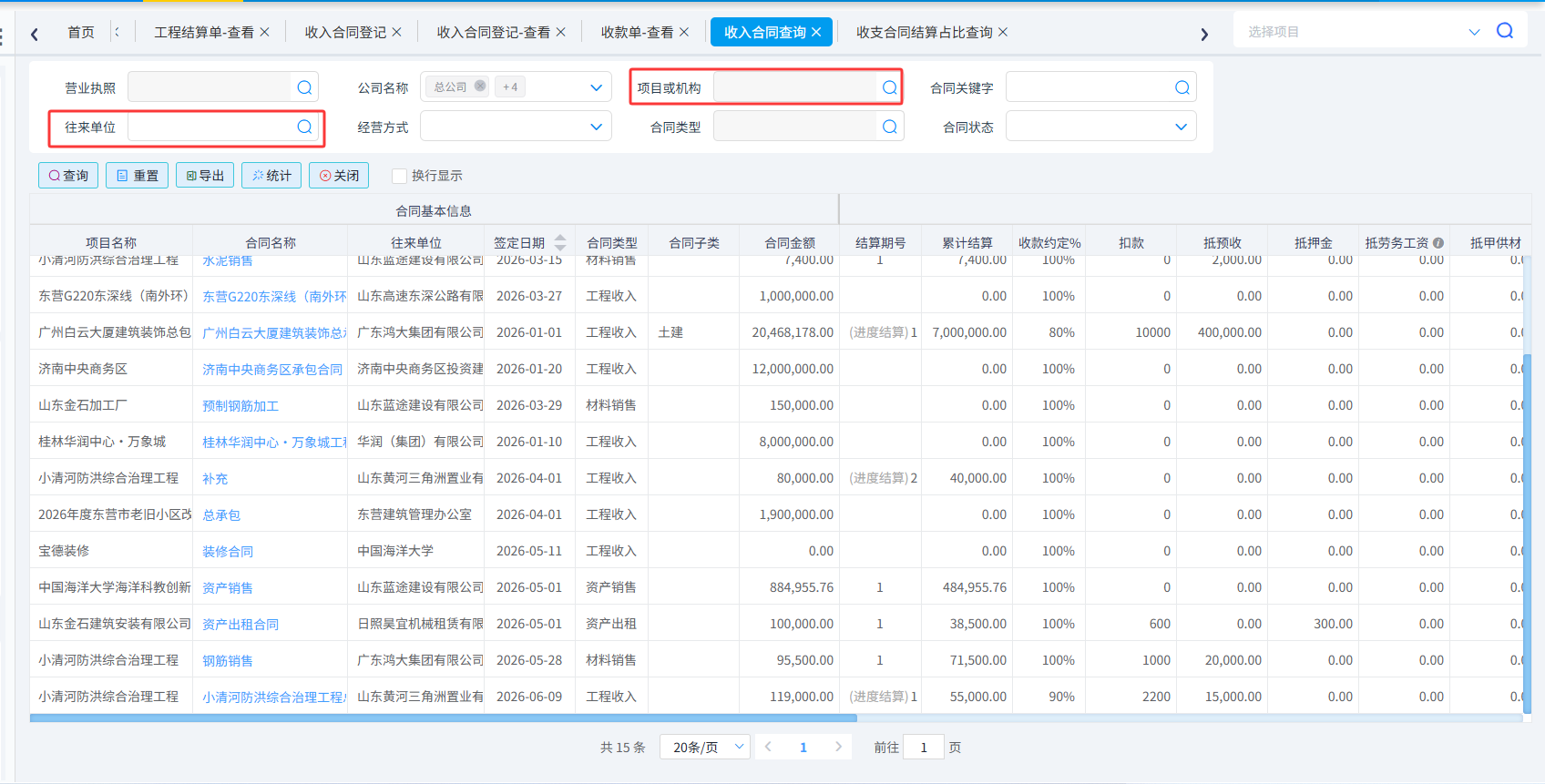
Task: Click the search icon in 营业执照 field
Action: pyautogui.click(x=304, y=87)
